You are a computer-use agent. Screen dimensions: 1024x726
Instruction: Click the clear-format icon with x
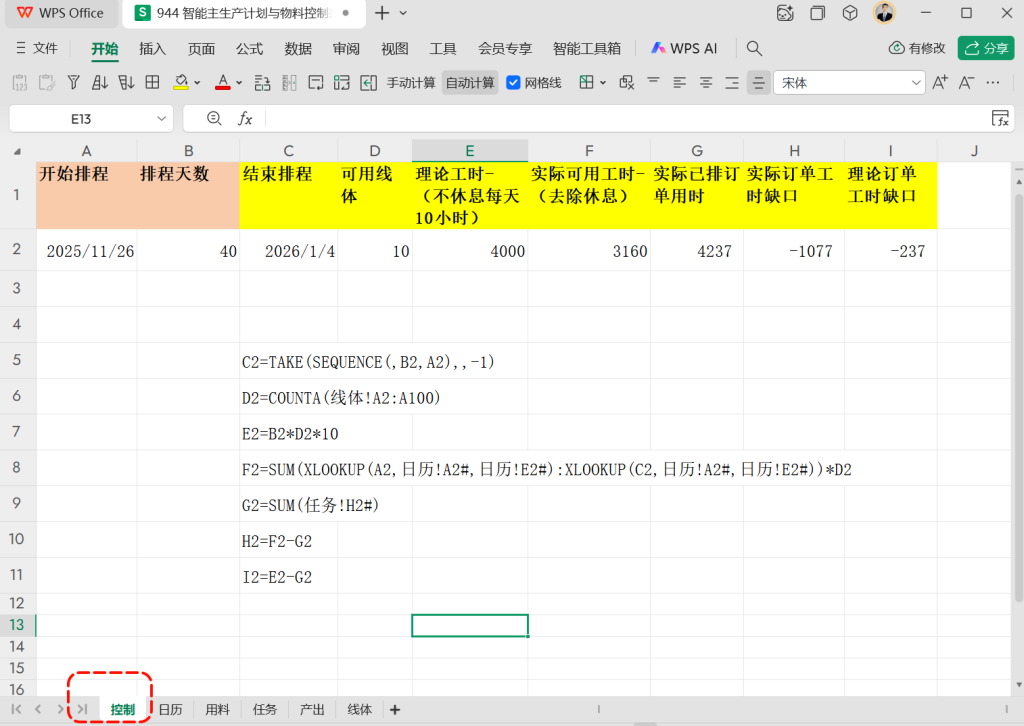tap(627, 83)
